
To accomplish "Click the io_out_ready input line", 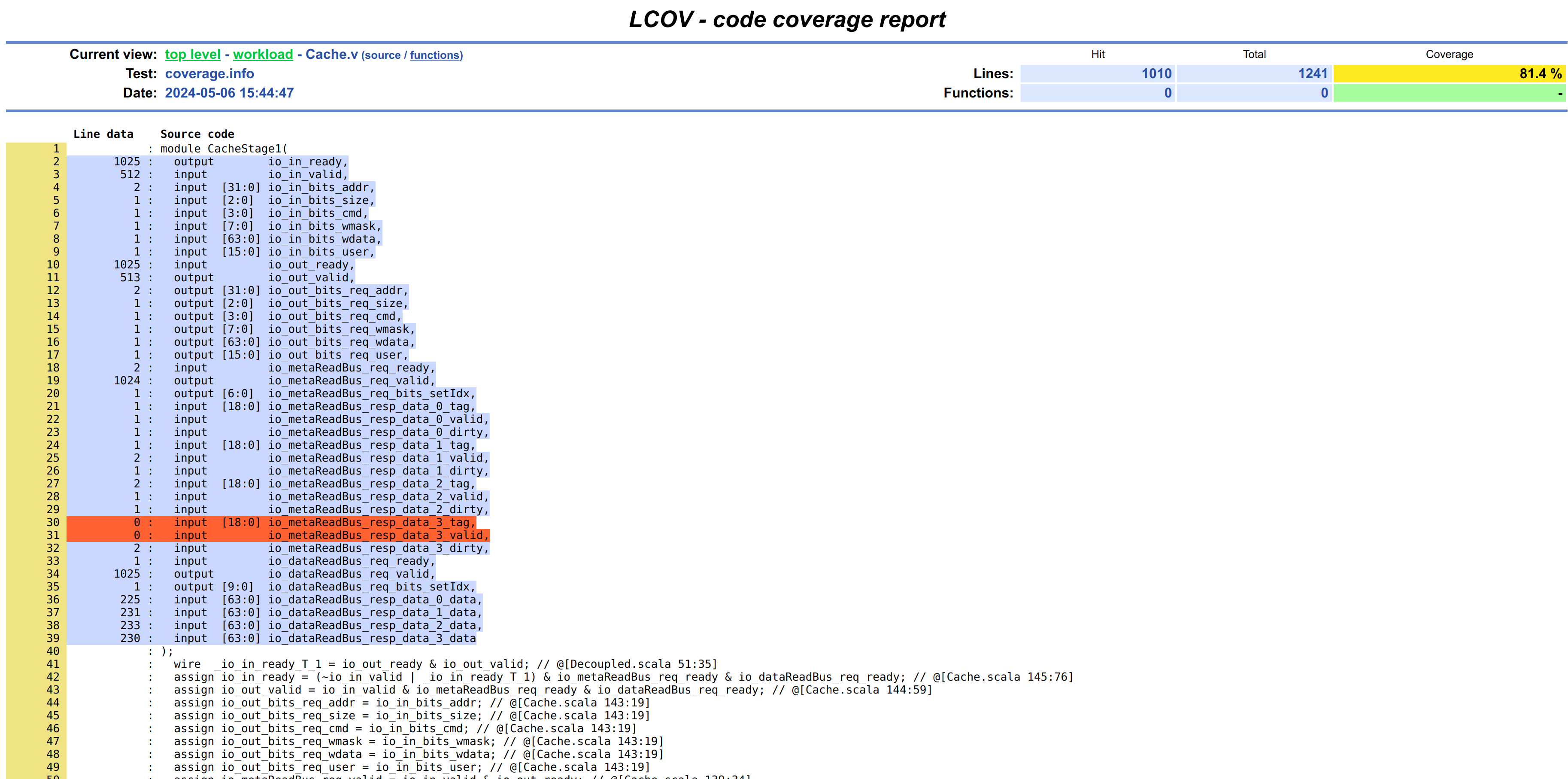I will 264,265.
